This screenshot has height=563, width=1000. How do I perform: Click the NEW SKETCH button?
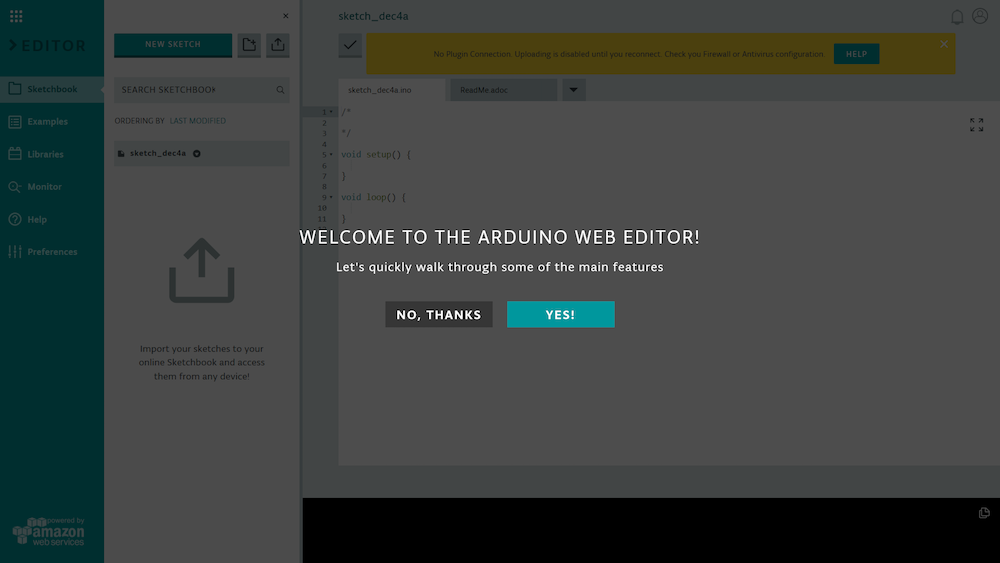point(173,45)
